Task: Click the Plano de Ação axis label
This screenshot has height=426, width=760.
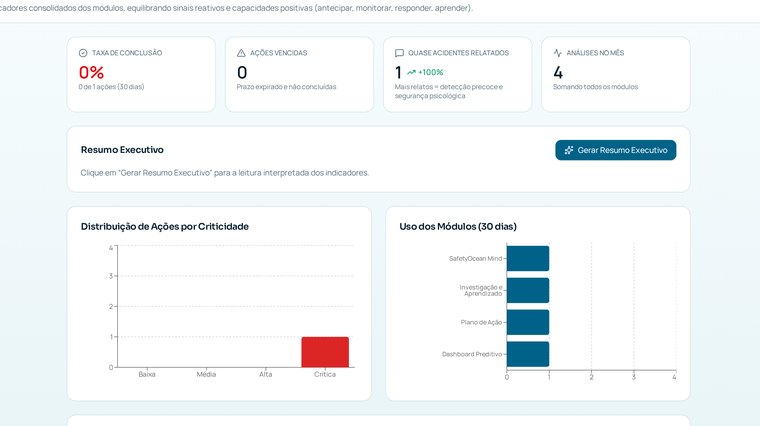Action: [x=481, y=322]
